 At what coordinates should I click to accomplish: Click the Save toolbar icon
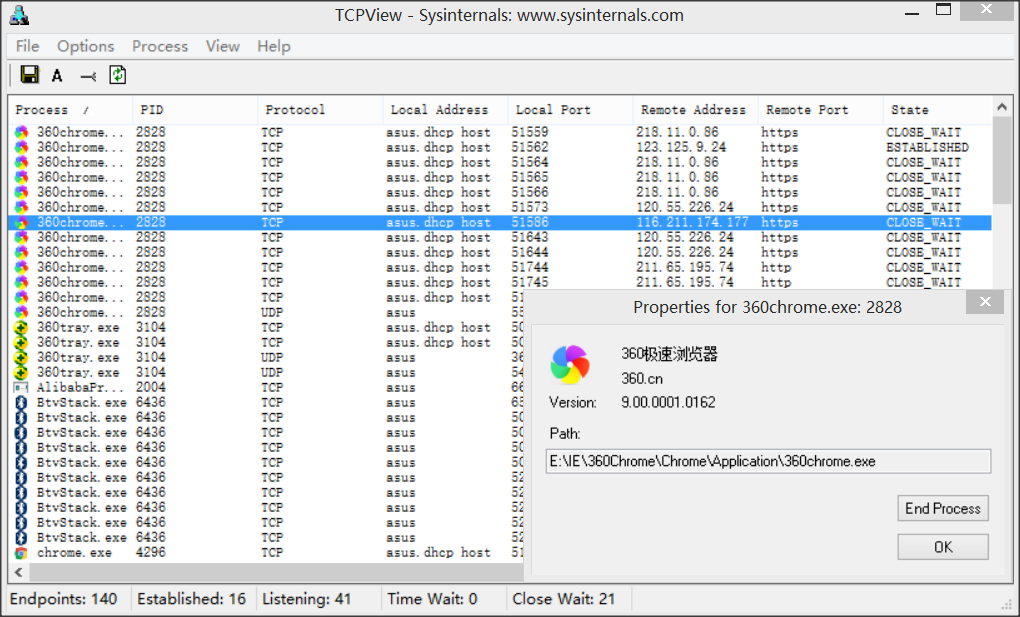[x=29, y=75]
